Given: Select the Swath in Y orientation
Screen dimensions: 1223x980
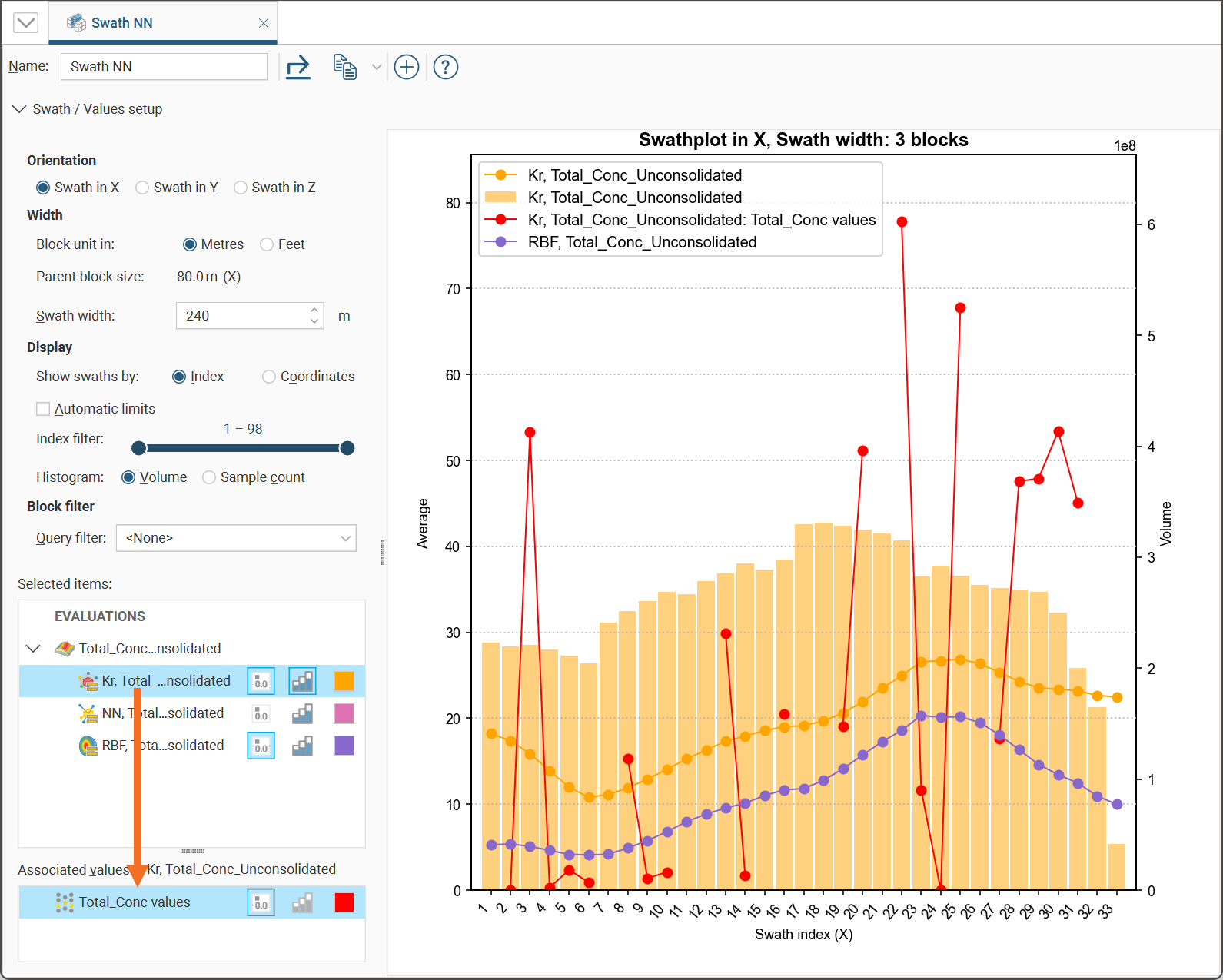Looking at the screenshot, I should coord(142,188).
